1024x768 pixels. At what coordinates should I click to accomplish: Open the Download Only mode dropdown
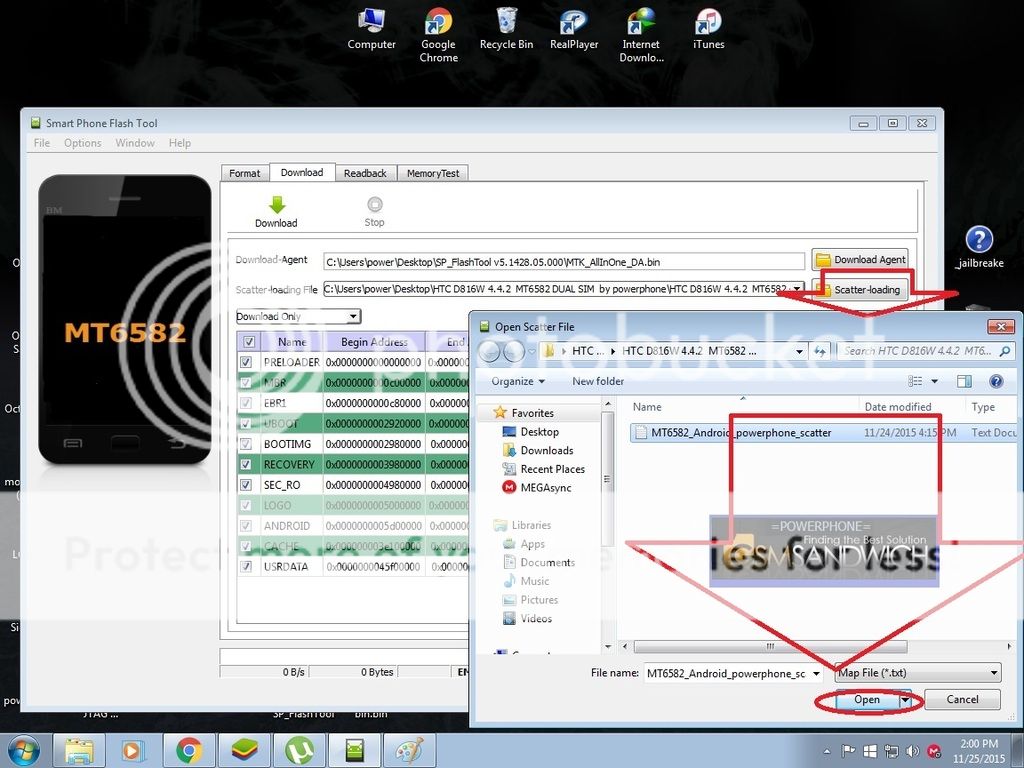(351, 315)
